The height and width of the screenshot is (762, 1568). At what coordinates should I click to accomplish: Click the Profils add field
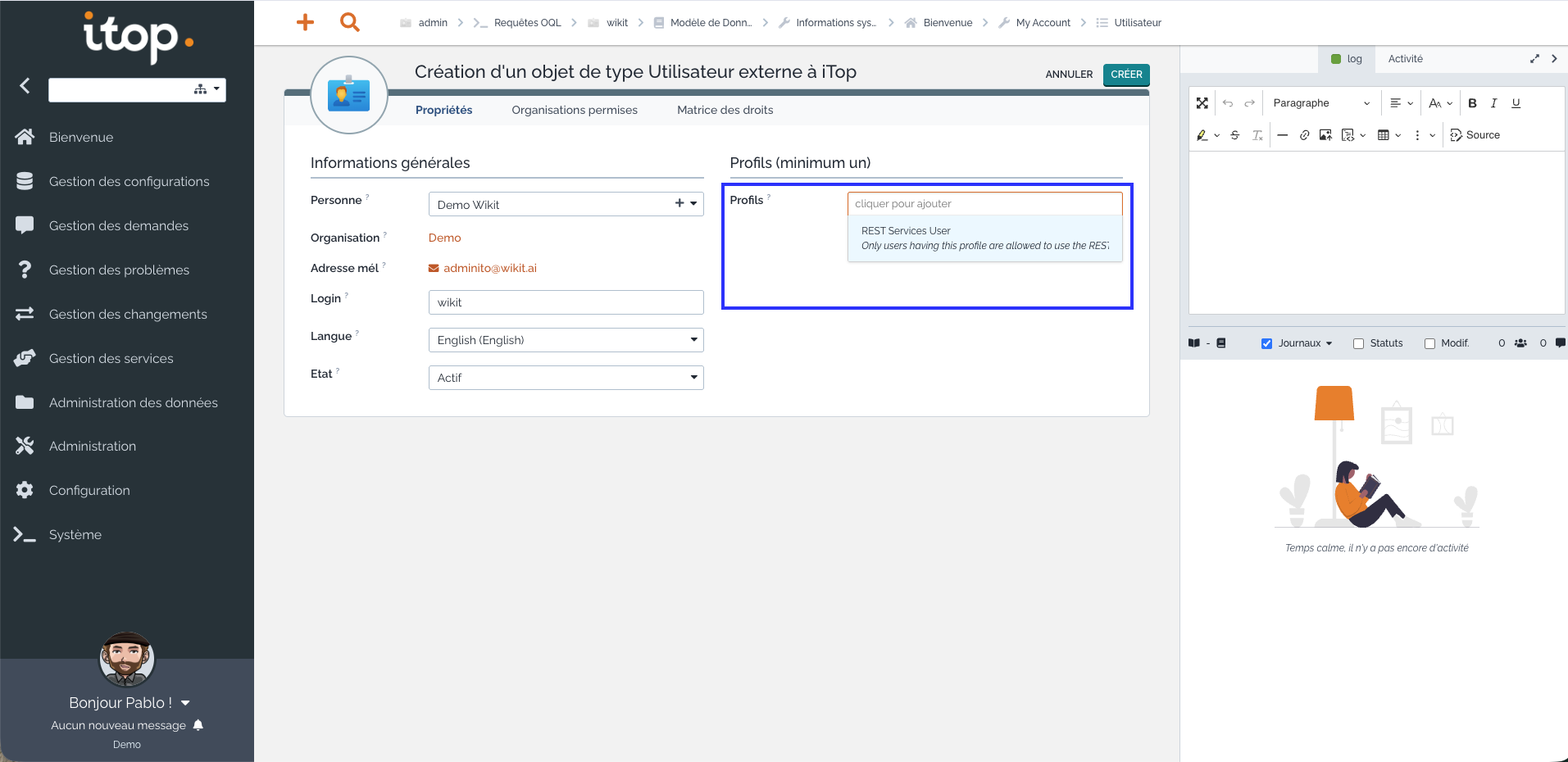(984, 204)
